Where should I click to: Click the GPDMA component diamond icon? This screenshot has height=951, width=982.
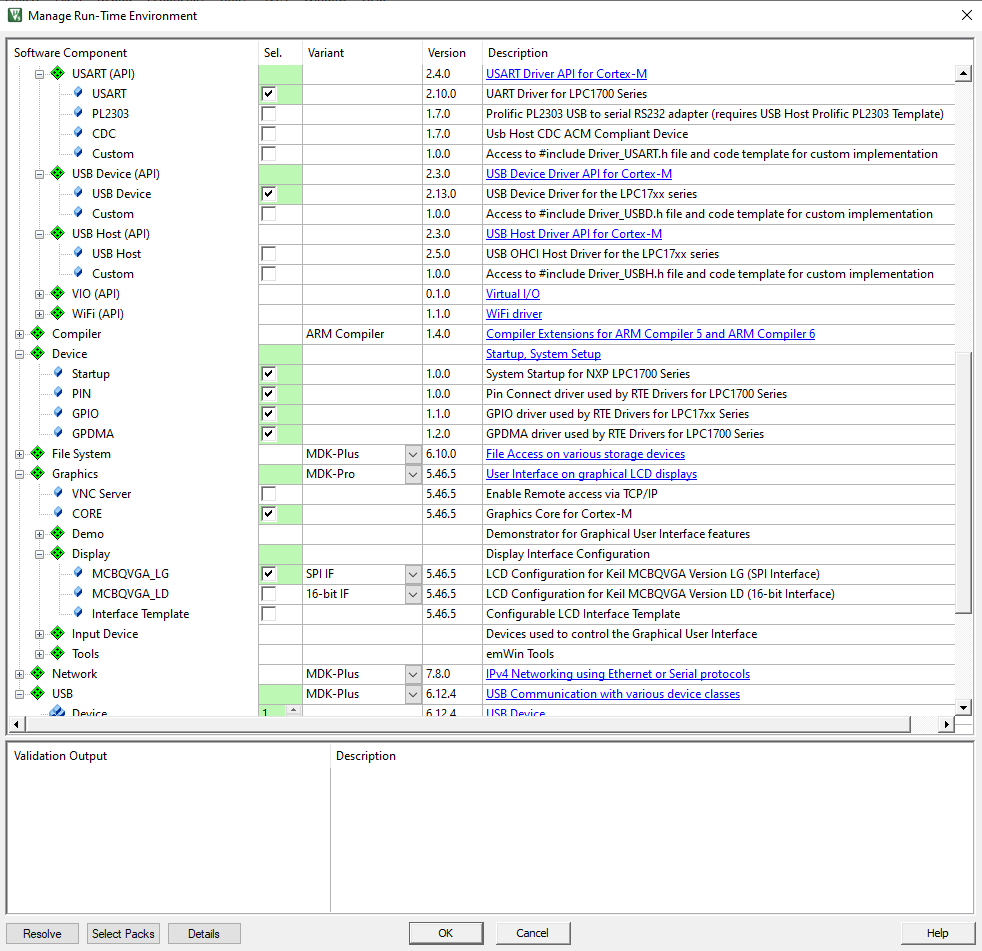pos(56,433)
